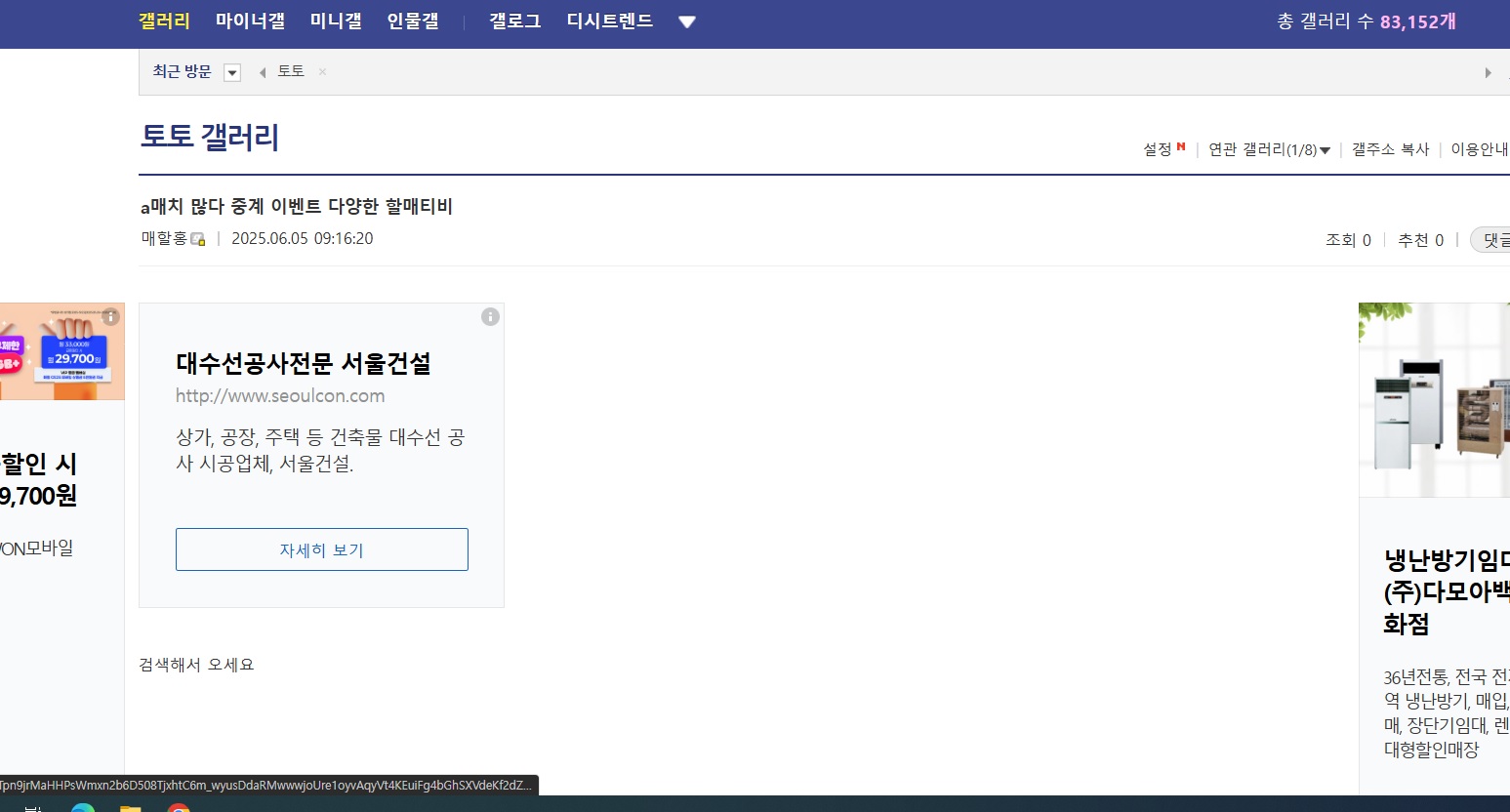Viewport: 1510px width, 812px height.
Task: Go to the 마이너갤 menu
Action: pos(250,20)
